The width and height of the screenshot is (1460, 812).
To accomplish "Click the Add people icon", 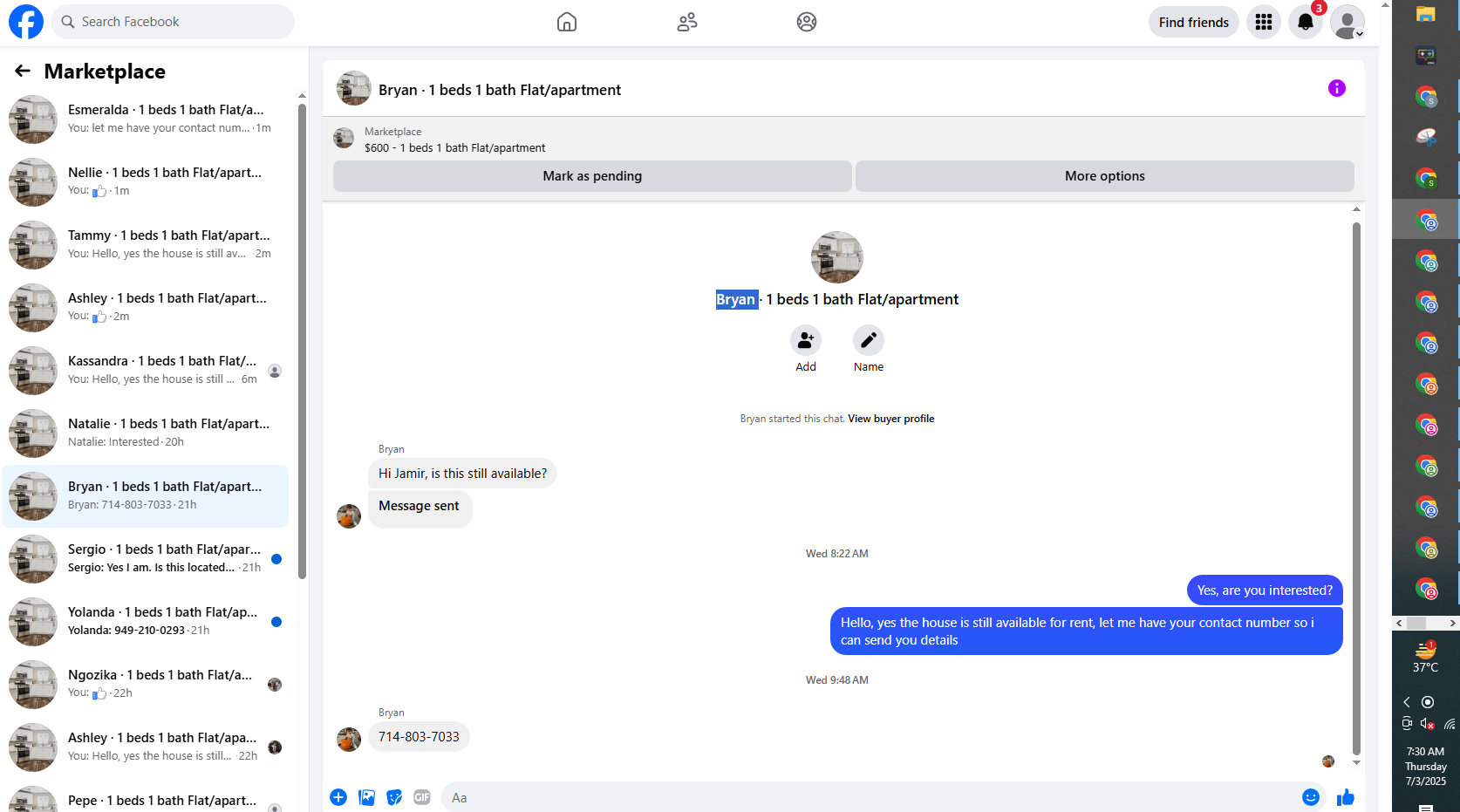I will click(806, 340).
